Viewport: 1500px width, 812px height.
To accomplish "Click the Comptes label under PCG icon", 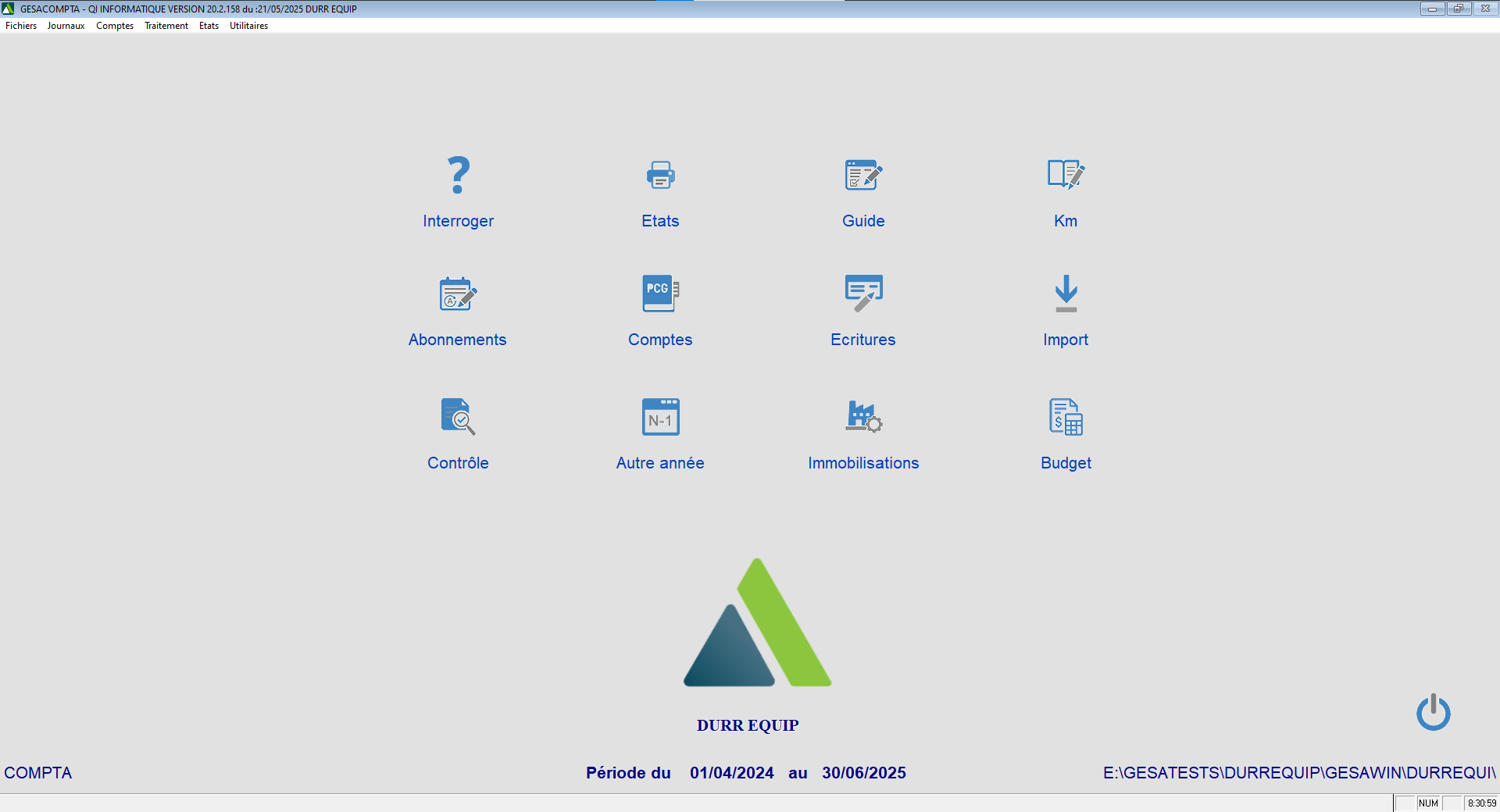I will pos(660,340).
